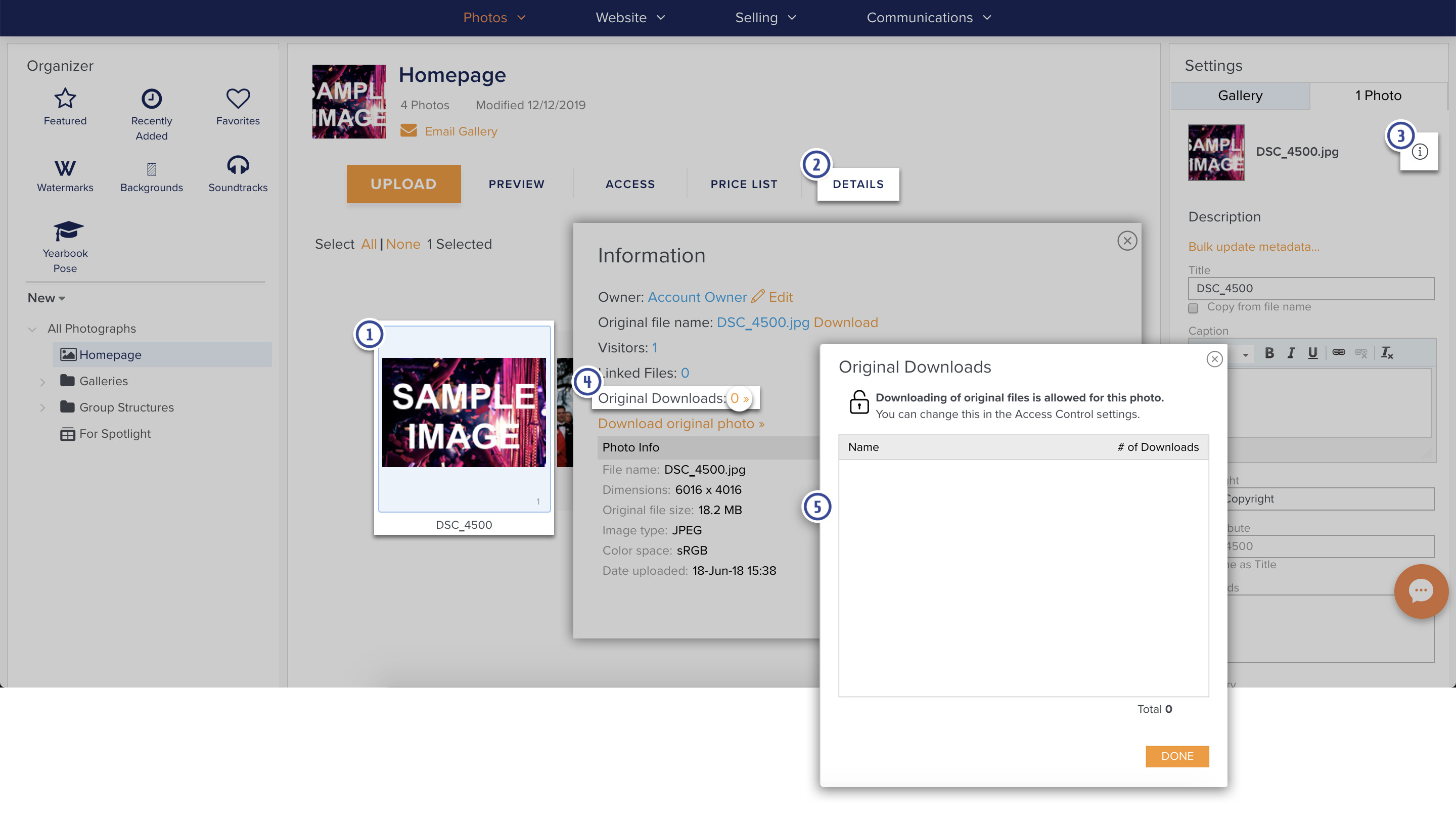Switch to the Gallery settings tab
1456x823 pixels.
[1240, 96]
